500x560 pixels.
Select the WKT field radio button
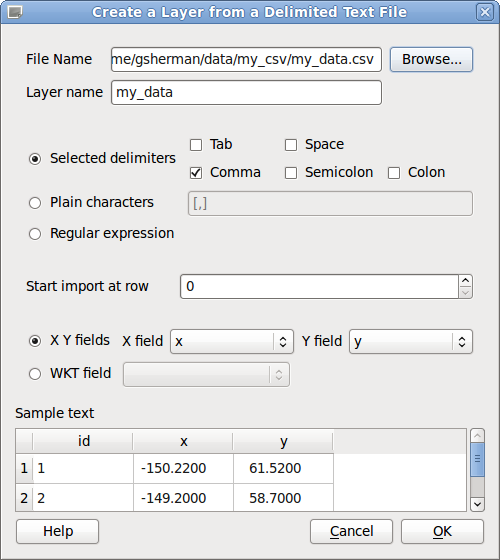[35, 374]
